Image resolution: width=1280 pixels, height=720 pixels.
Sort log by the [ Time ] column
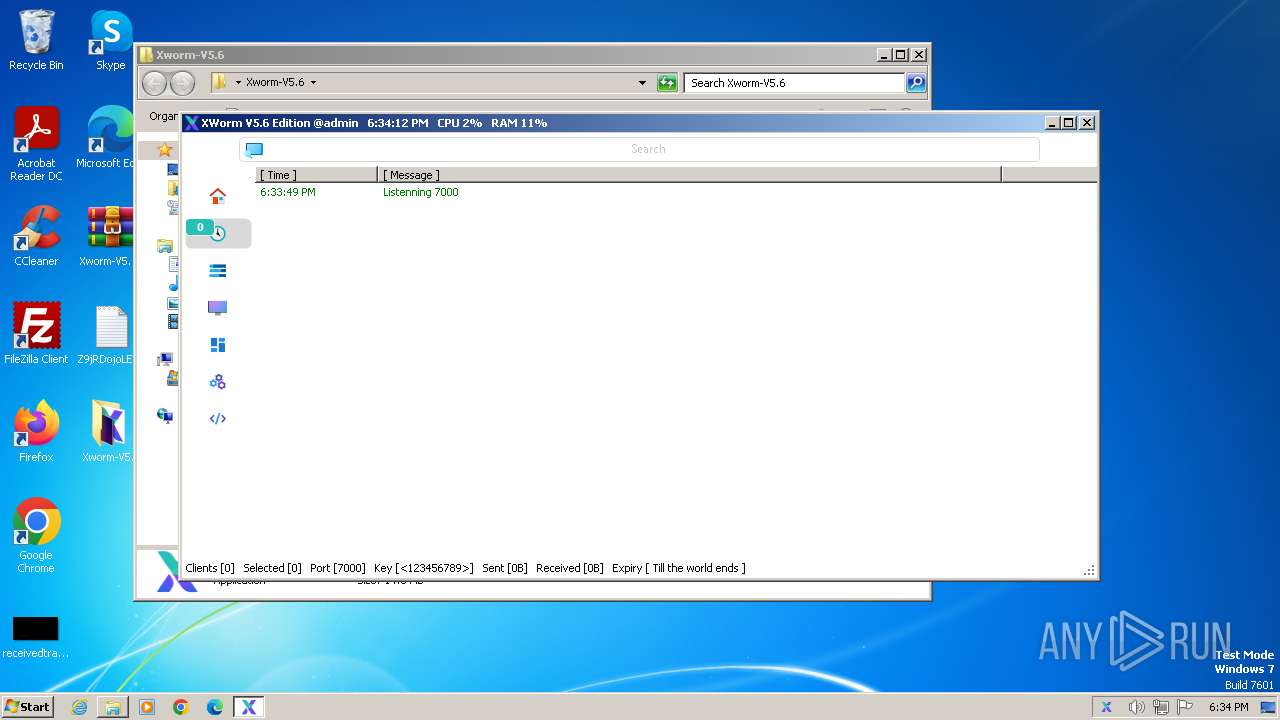316,175
